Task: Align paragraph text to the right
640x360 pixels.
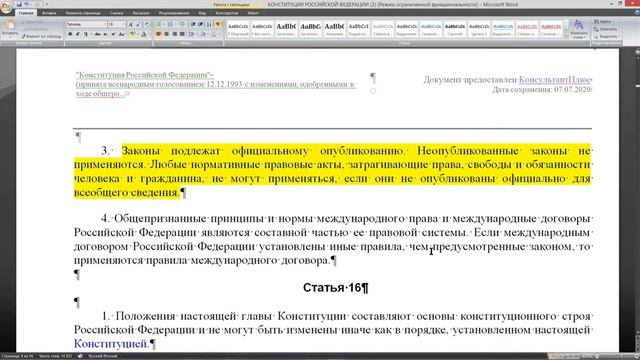Action: (x=174, y=34)
